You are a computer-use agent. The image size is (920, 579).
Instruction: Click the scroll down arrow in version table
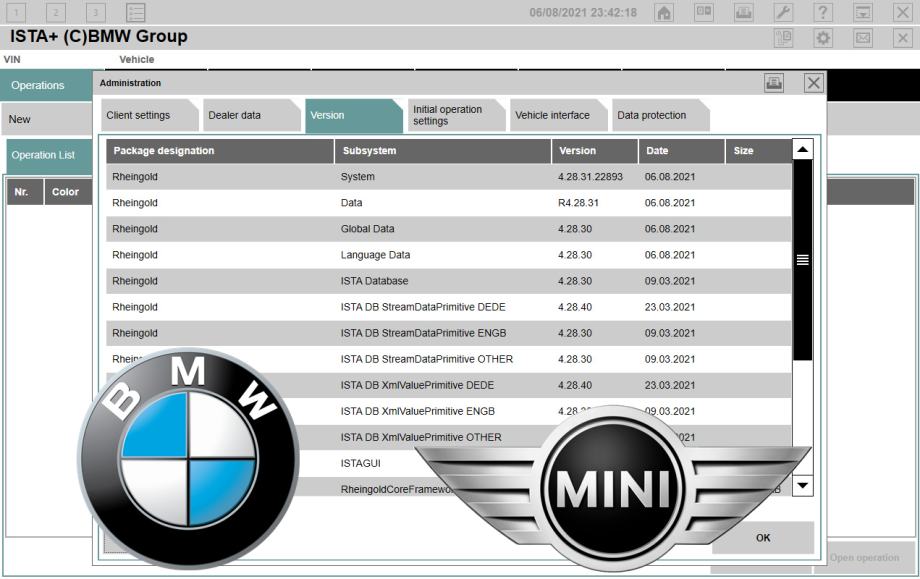click(802, 486)
